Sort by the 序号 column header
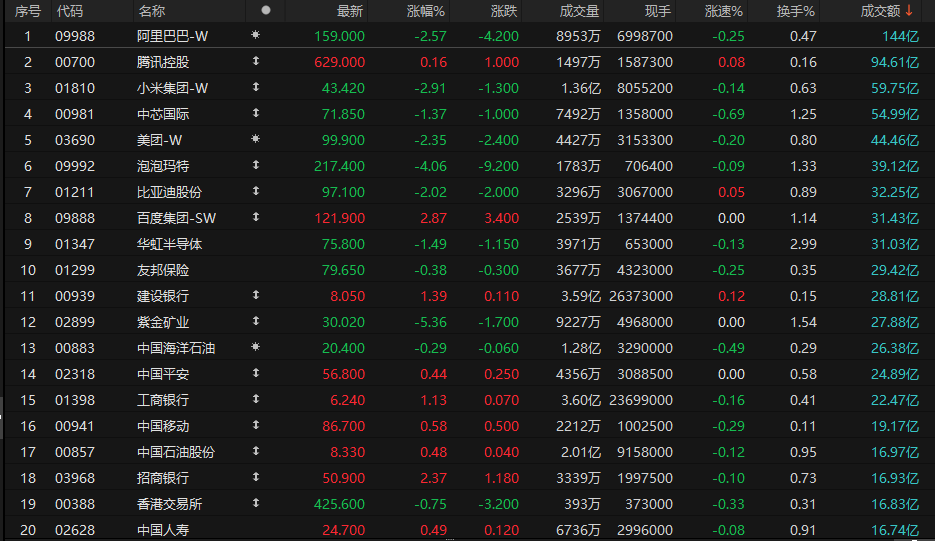Image resolution: width=935 pixels, height=541 pixels. [27, 11]
